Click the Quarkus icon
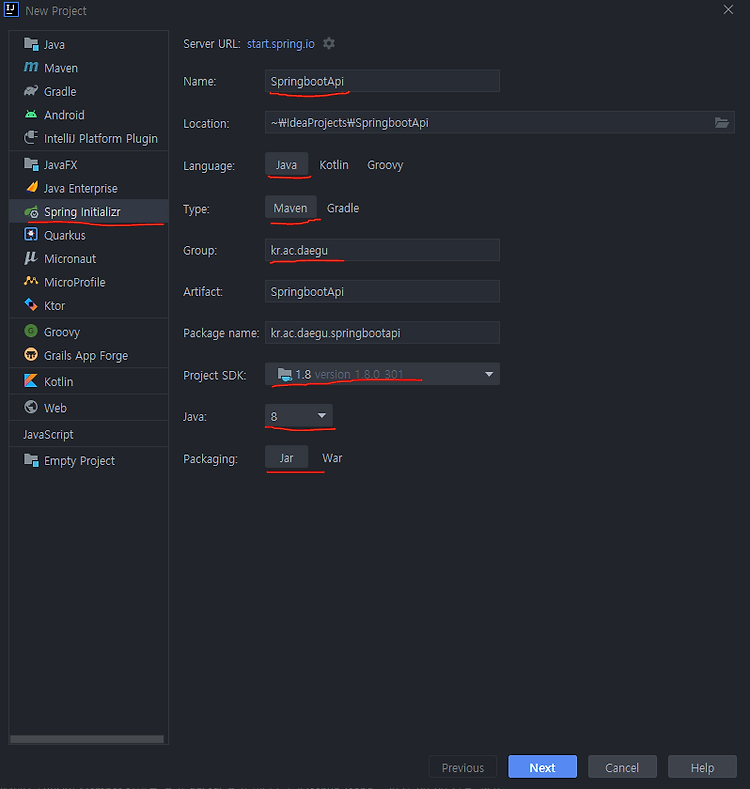 31,234
